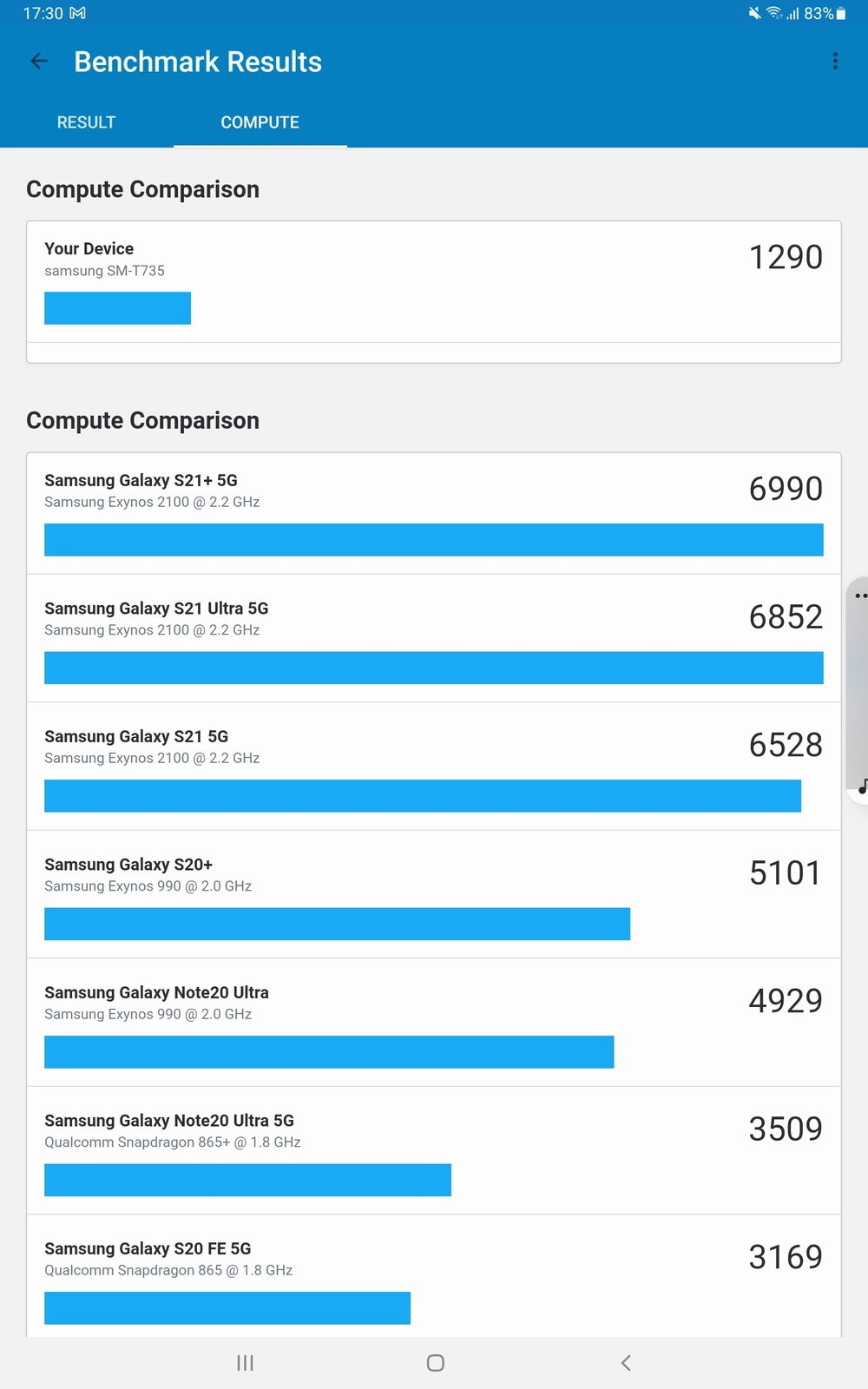Switch to the RESULT tab

[86, 122]
